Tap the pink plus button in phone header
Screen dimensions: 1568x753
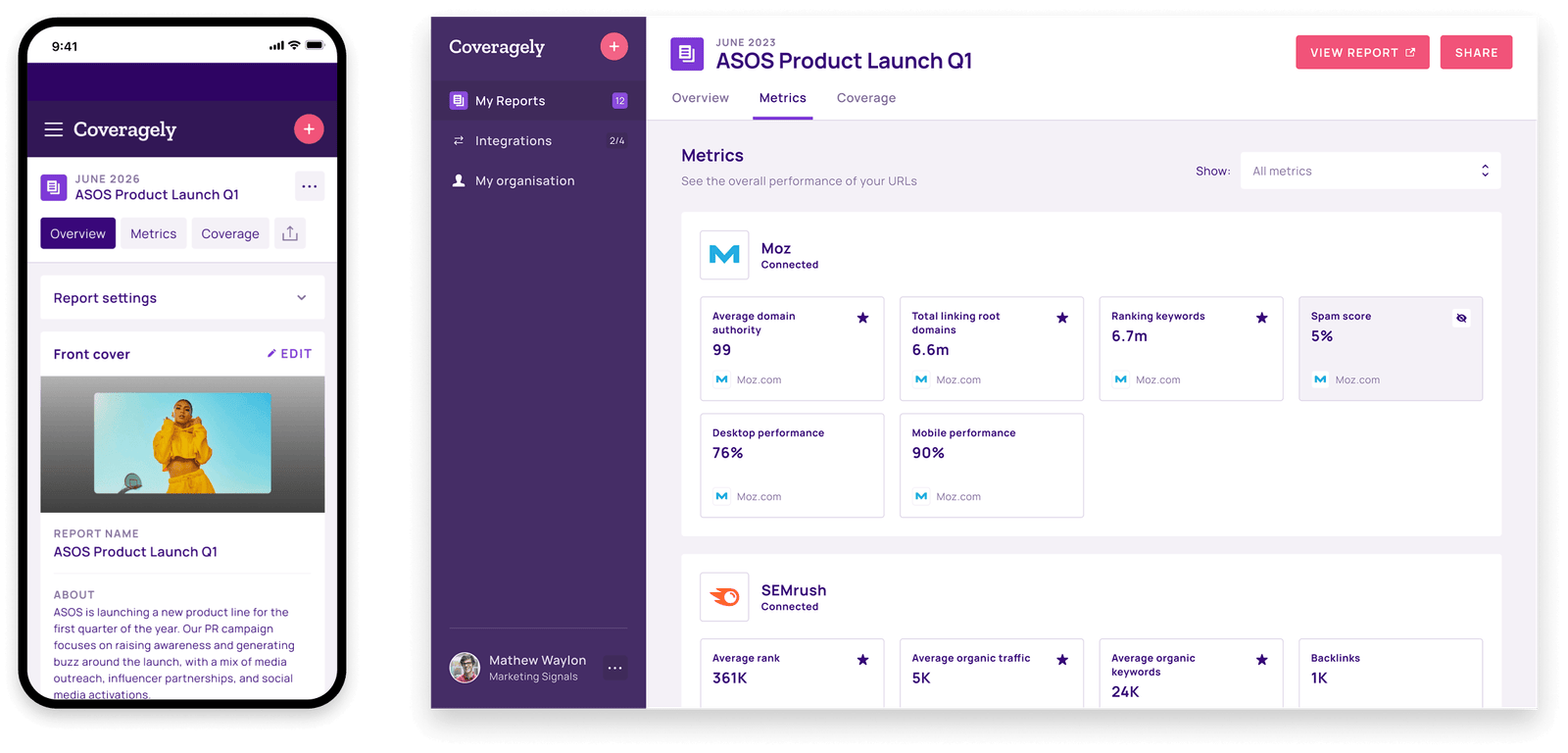(309, 129)
